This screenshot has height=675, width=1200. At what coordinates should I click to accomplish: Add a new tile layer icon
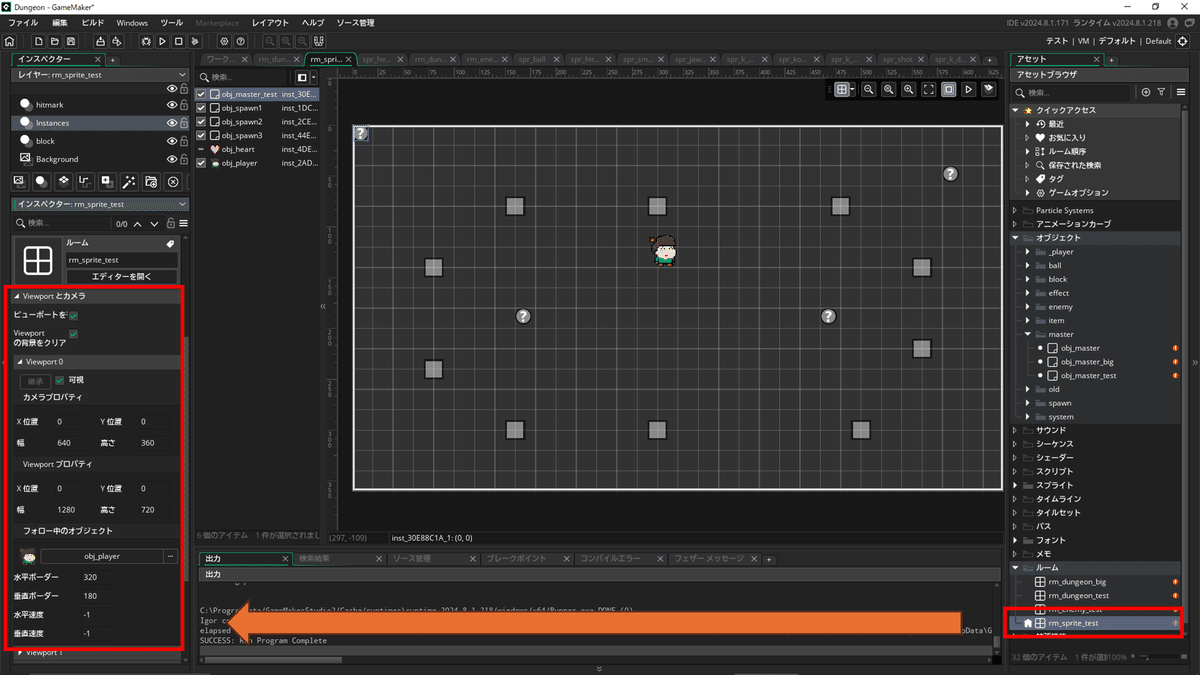tap(63, 181)
